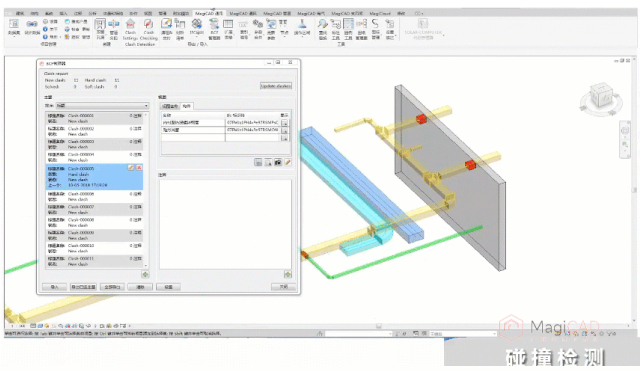Click the second button in the dialog's bottom row
Screen dimensions: 643x371
coord(83,287)
